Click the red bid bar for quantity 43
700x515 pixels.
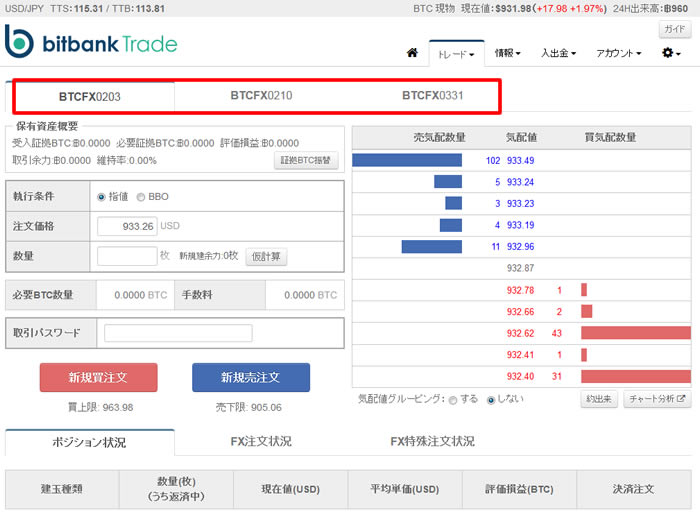[x=636, y=333]
